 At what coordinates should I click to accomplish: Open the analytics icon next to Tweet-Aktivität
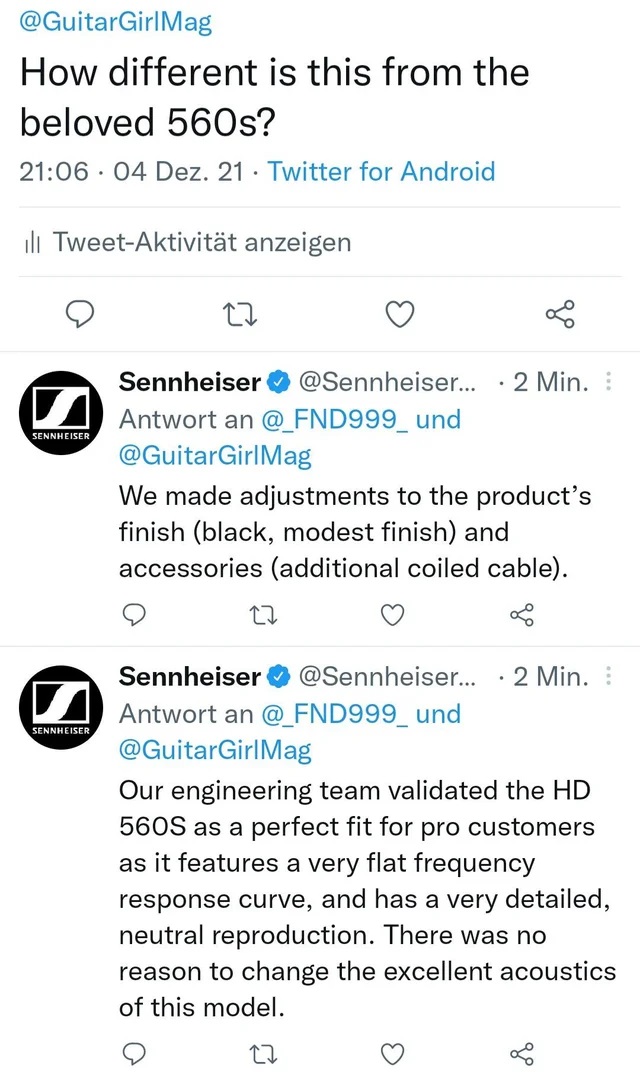pyautogui.click(x=31, y=242)
